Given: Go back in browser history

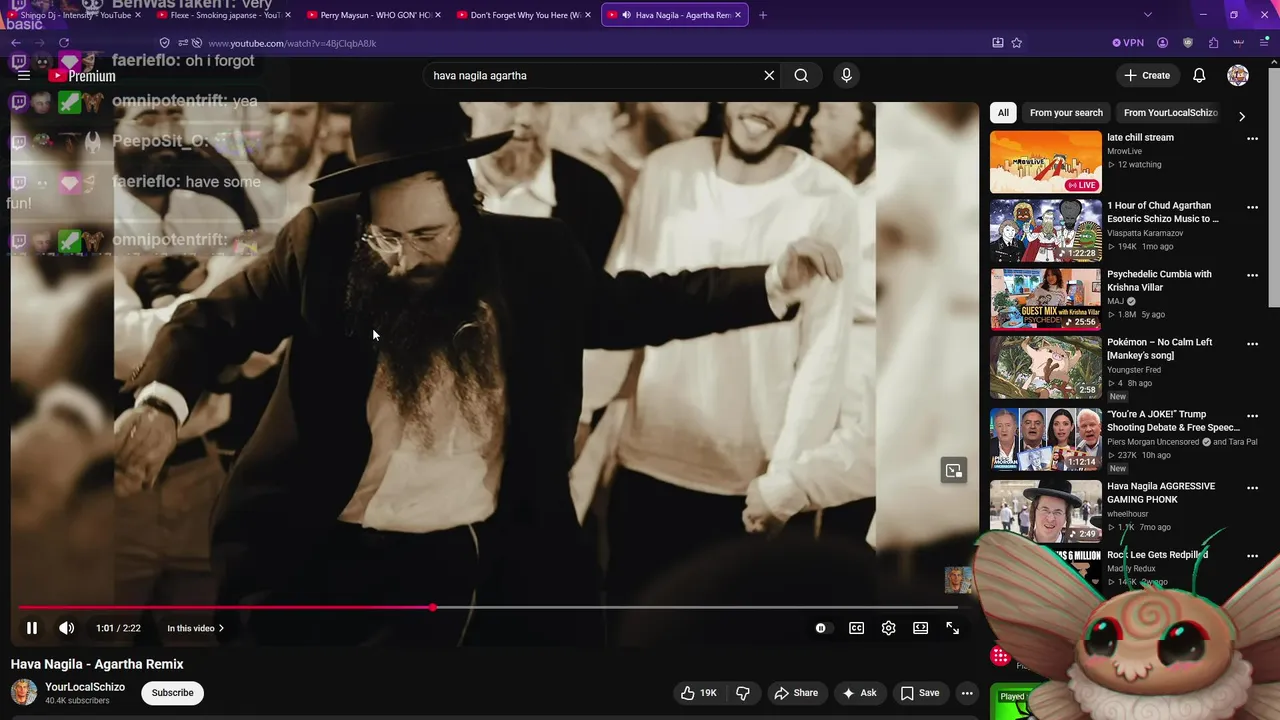Looking at the screenshot, I should (15, 43).
